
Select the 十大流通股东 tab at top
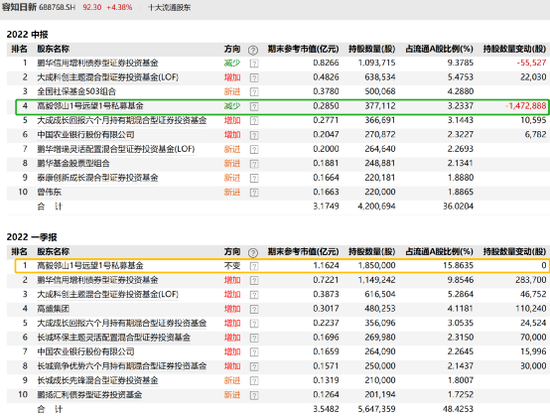tap(169, 7)
